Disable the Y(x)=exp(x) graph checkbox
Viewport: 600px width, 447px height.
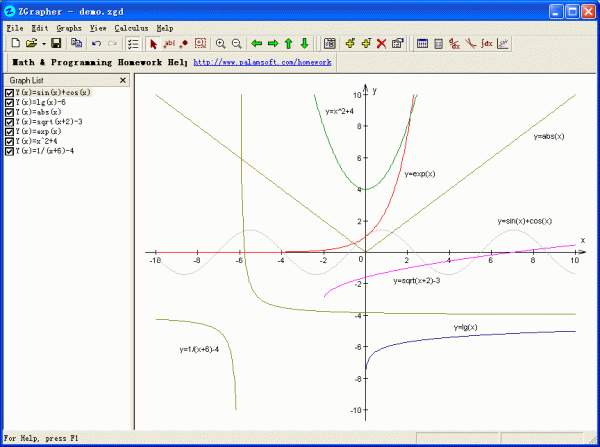pos(10,132)
